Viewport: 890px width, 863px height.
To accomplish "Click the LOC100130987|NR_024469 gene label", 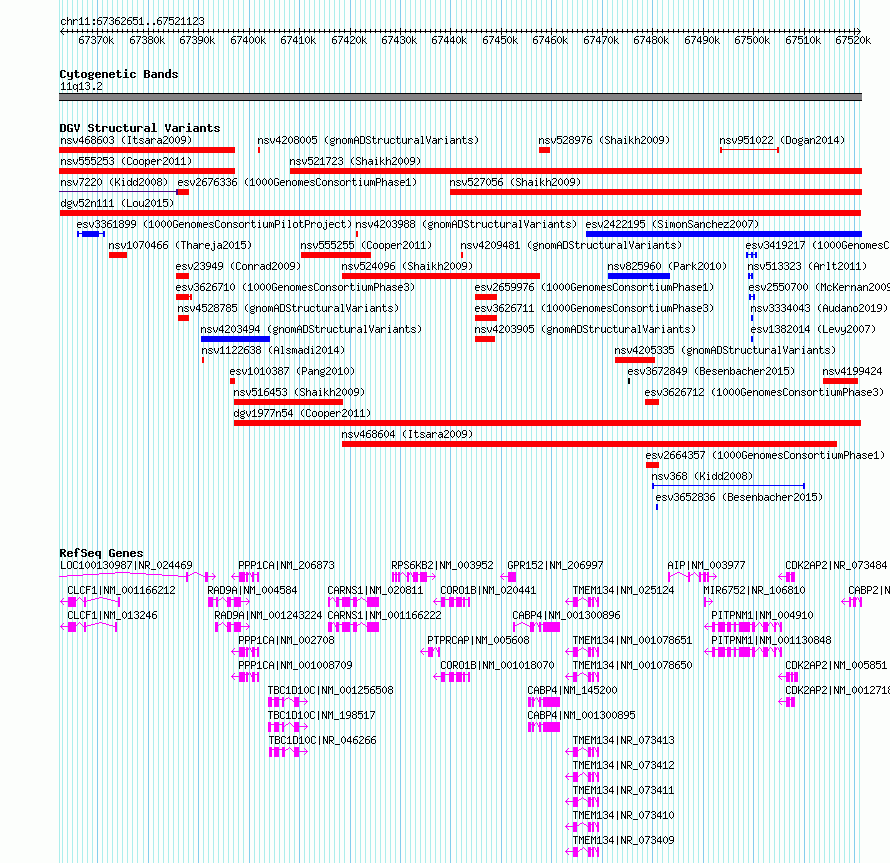I will tap(126, 565).
